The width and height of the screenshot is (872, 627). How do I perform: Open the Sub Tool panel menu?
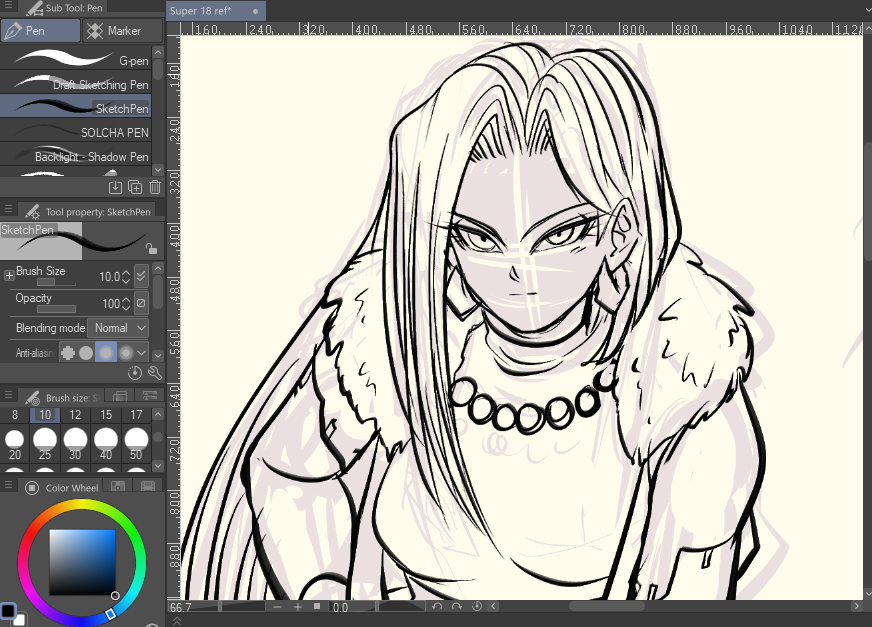coord(8,6)
